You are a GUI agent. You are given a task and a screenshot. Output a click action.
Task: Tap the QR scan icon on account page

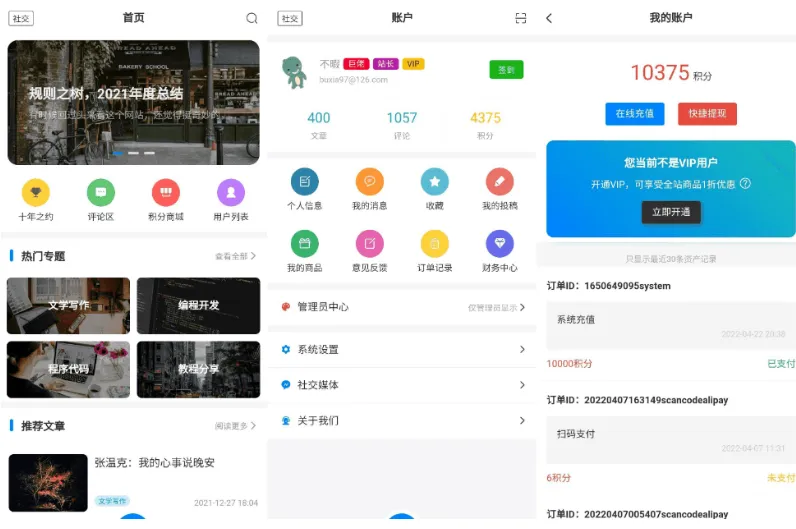coord(520,18)
